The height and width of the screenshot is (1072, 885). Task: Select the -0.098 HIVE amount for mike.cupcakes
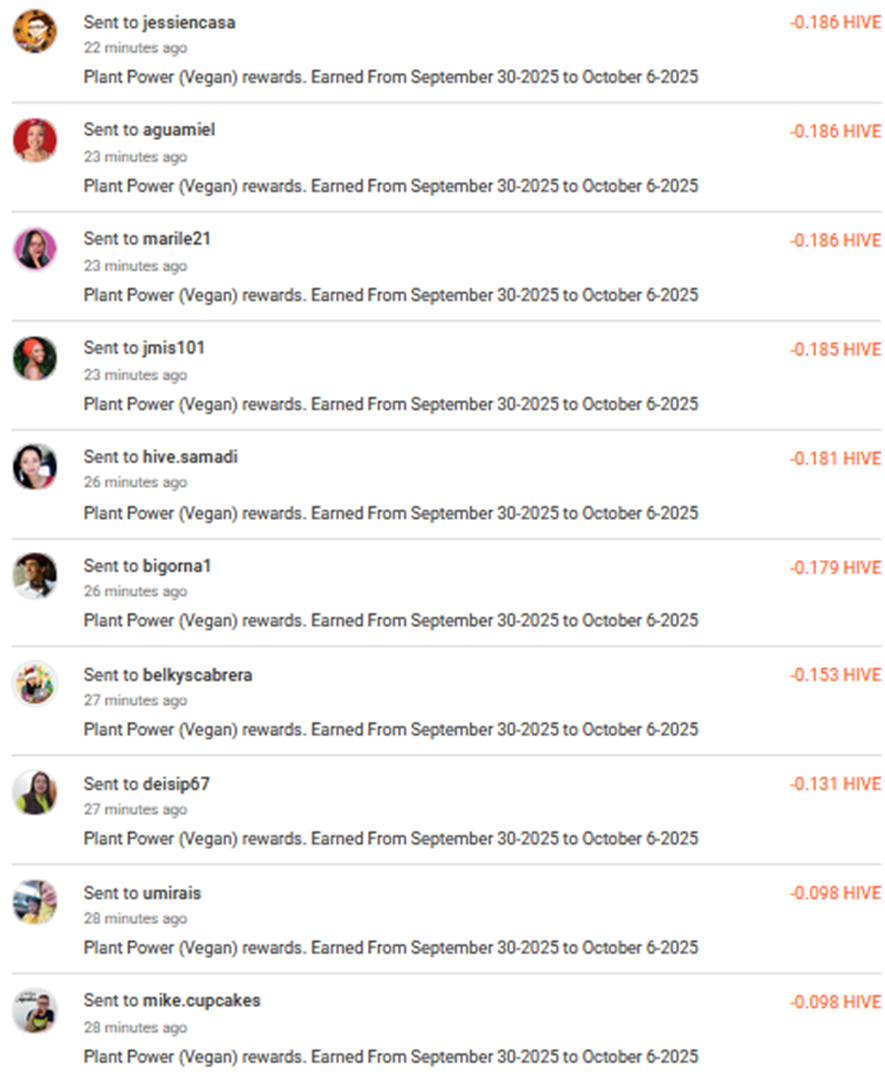(x=838, y=1002)
